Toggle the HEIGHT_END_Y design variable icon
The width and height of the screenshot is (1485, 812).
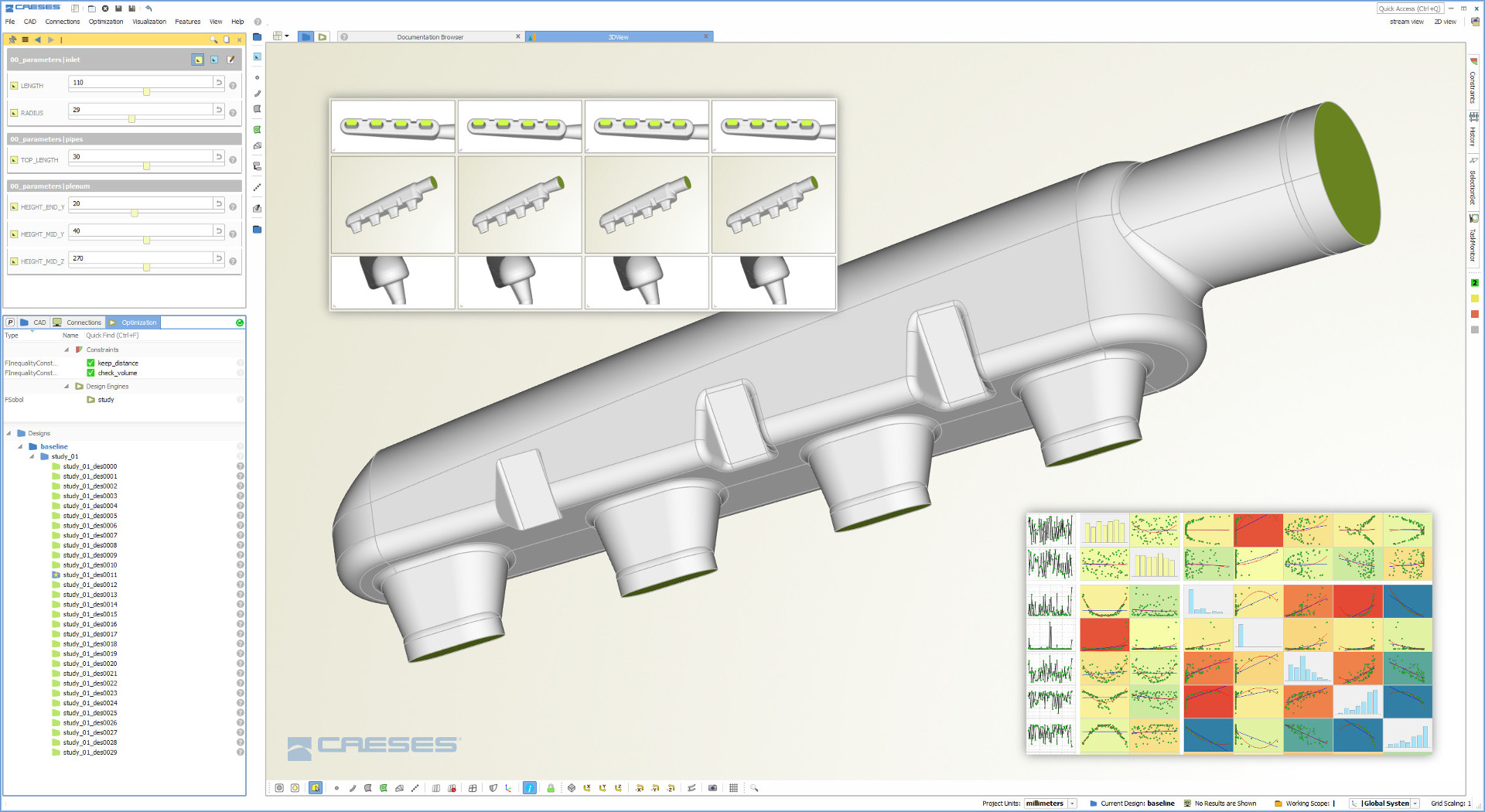(14, 207)
